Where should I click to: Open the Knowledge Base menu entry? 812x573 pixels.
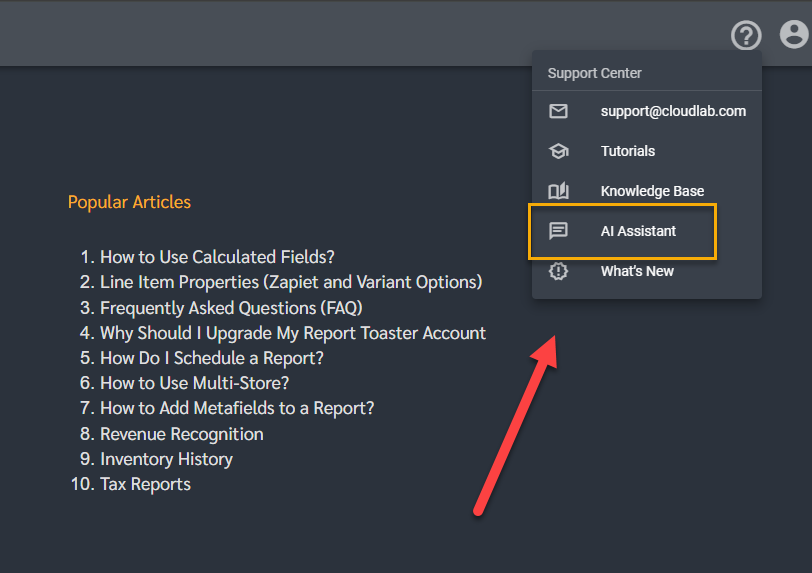(652, 191)
